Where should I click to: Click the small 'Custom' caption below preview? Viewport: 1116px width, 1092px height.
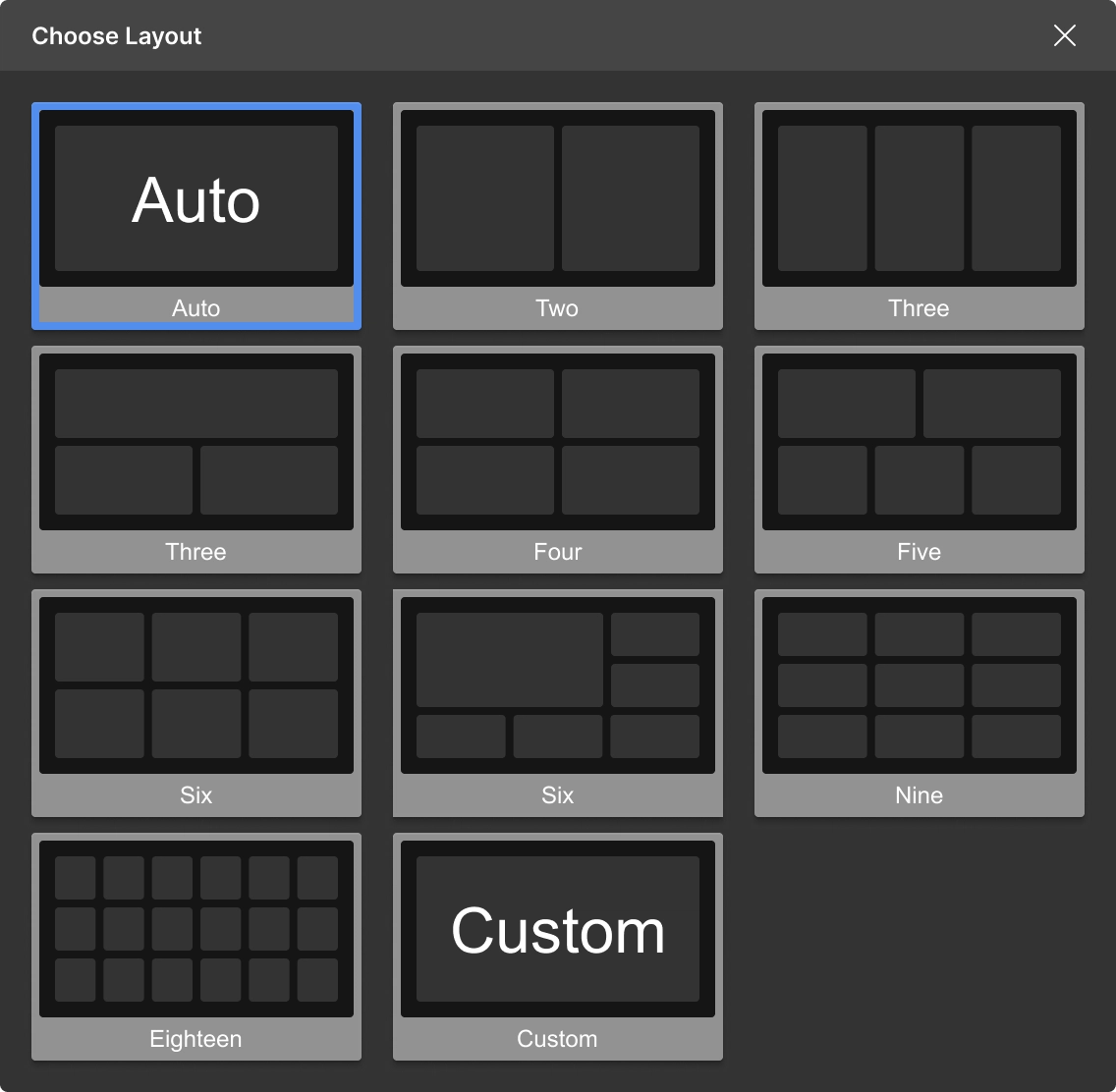(x=557, y=1039)
